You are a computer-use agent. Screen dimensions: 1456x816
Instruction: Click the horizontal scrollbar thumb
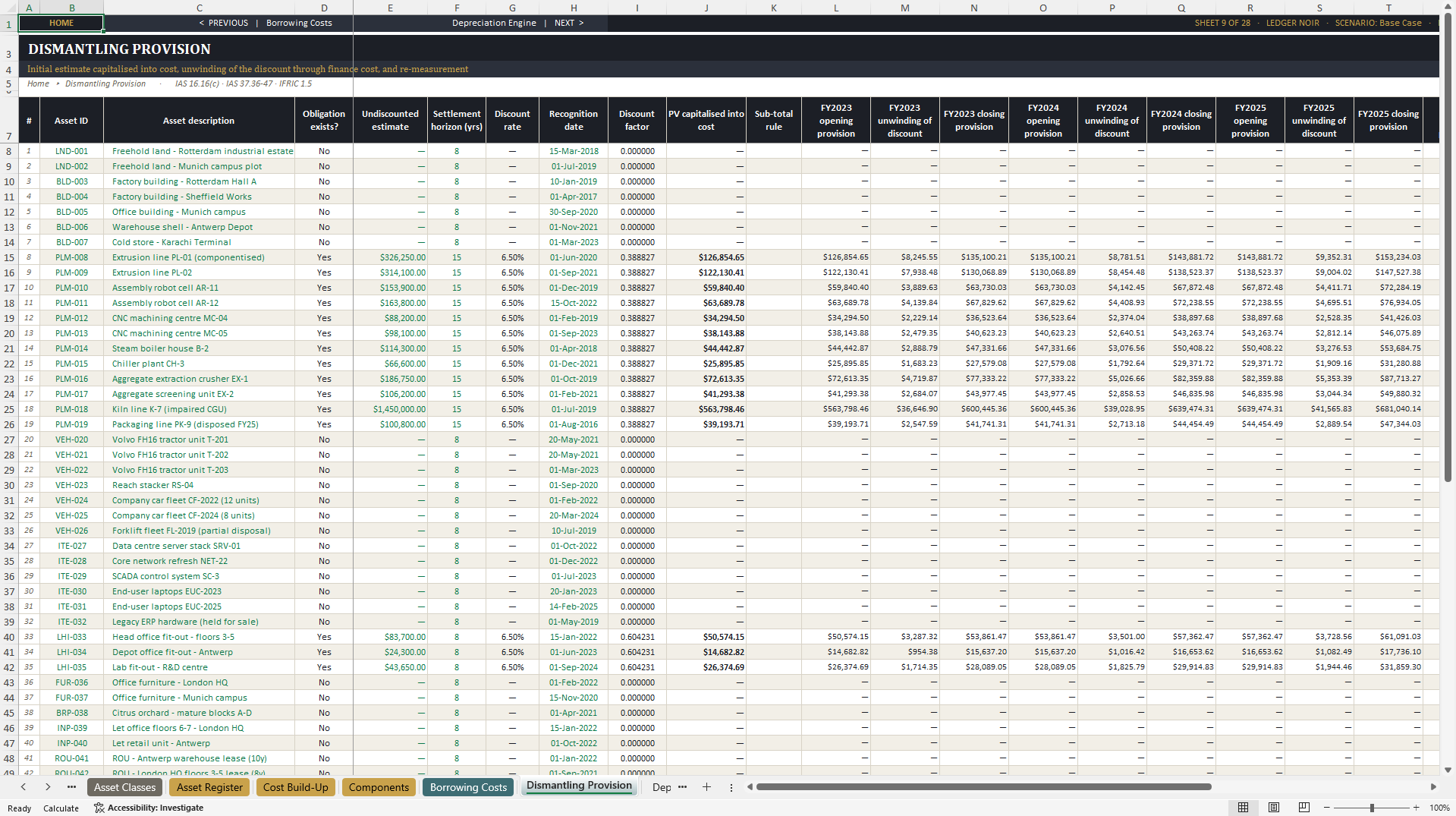click(x=983, y=787)
